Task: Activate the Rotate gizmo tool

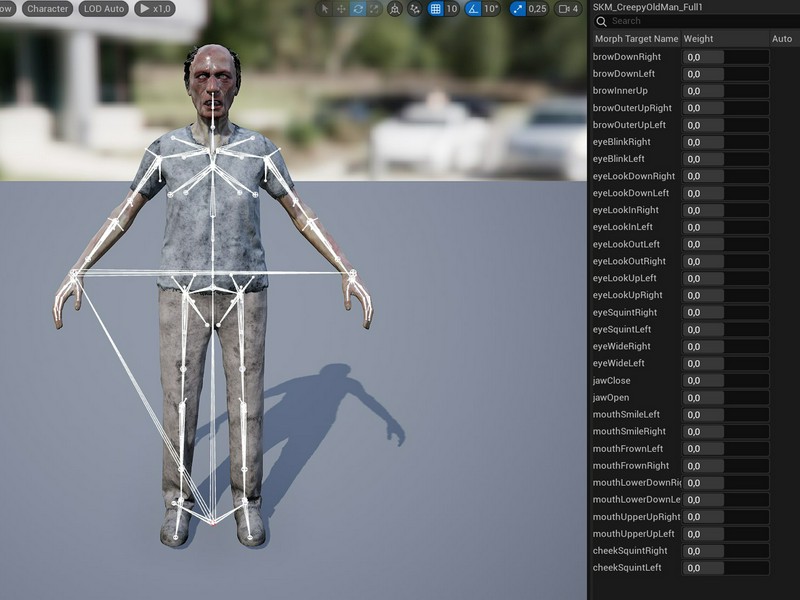Action: point(358,9)
